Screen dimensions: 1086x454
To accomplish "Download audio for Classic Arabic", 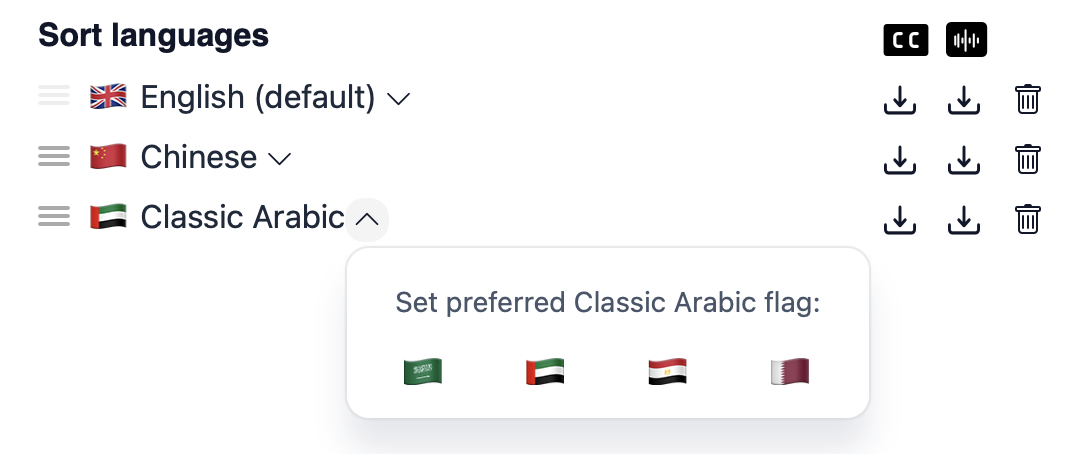I will point(964,219).
